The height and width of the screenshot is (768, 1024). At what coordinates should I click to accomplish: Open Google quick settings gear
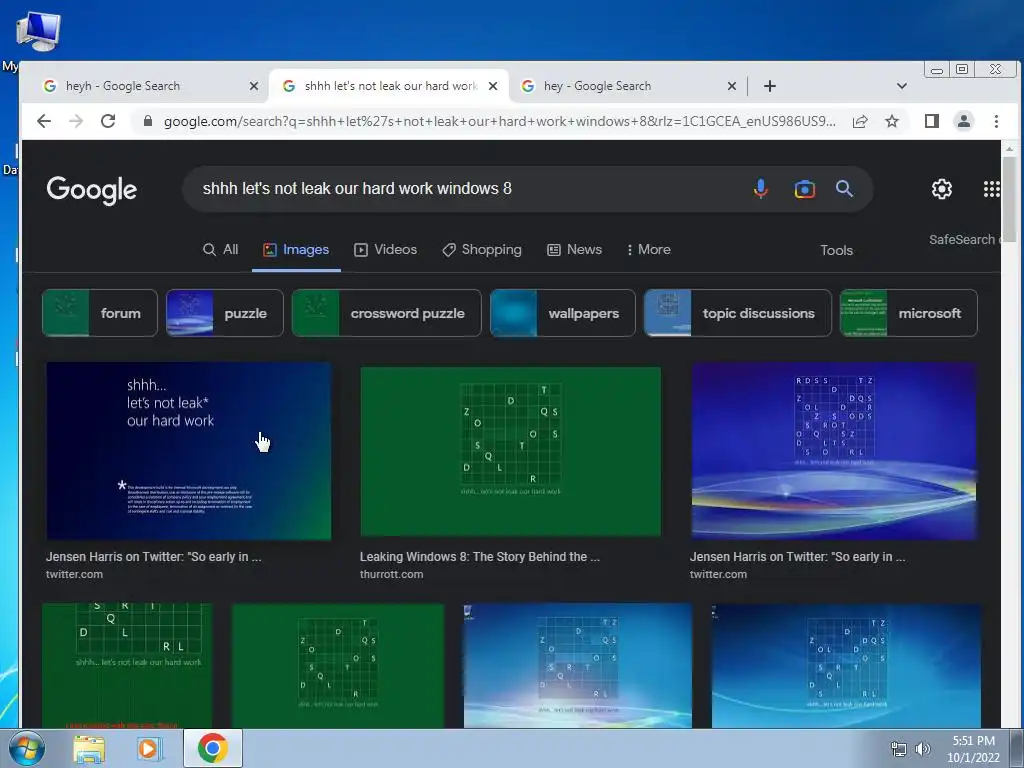point(942,189)
